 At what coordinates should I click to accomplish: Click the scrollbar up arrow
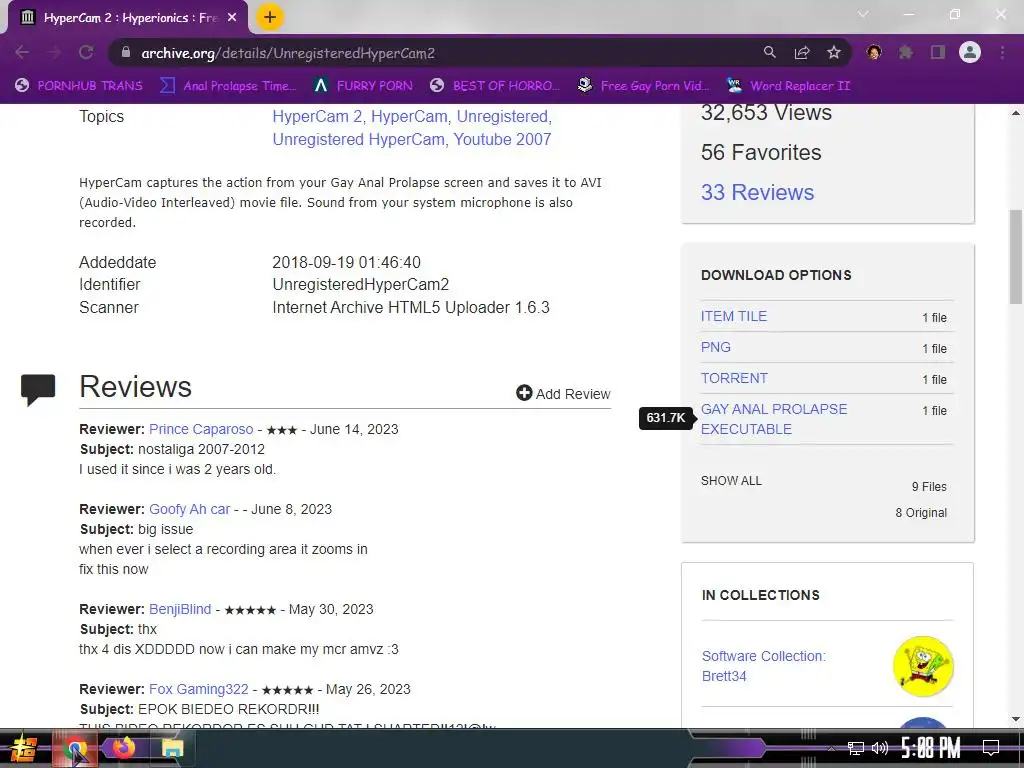click(1016, 113)
